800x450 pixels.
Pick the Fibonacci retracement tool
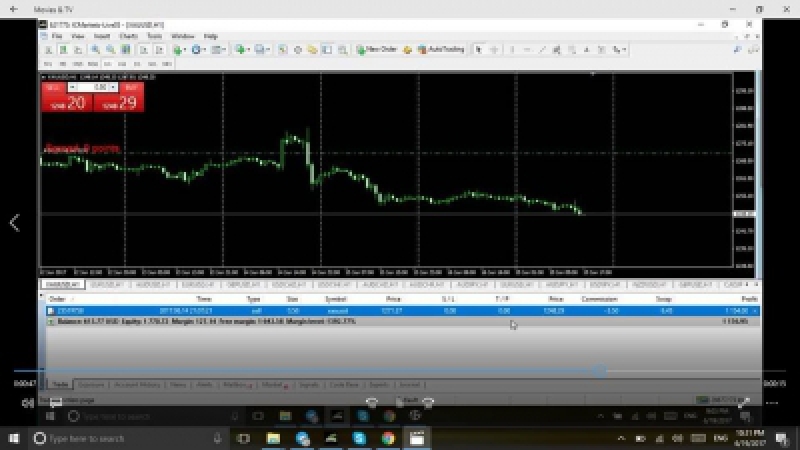coord(572,50)
